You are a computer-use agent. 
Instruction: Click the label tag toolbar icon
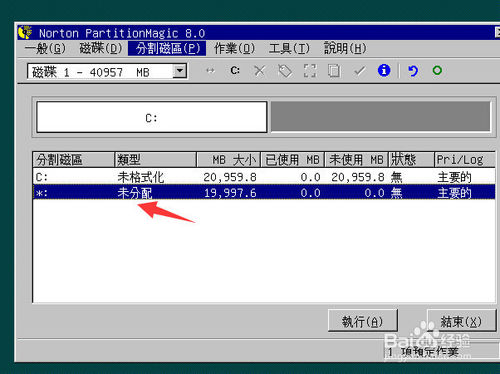click(x=285, y=71)
